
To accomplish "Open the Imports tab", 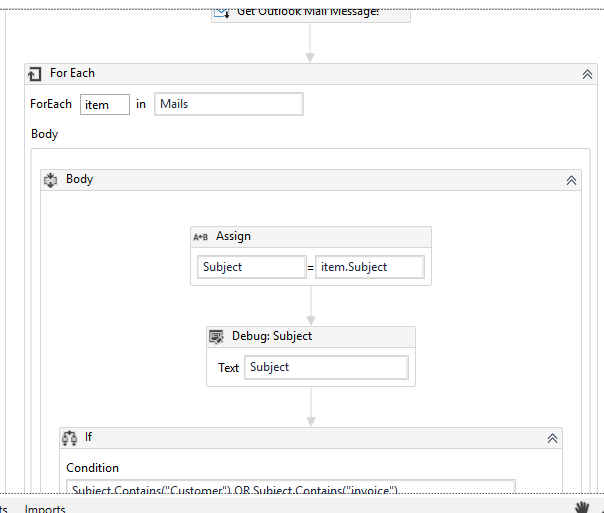I will (x=45, y=509).
